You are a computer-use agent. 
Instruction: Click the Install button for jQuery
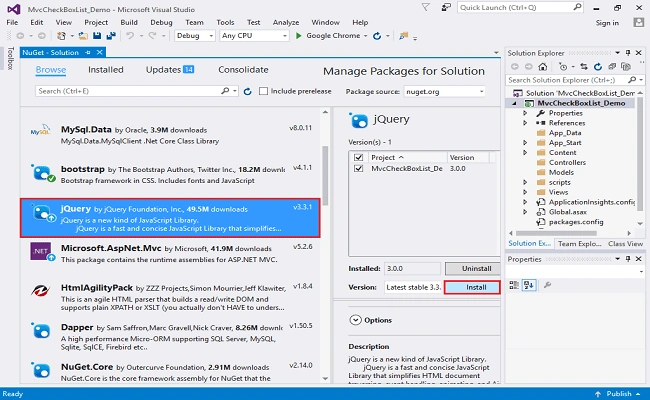coord(472,287)
